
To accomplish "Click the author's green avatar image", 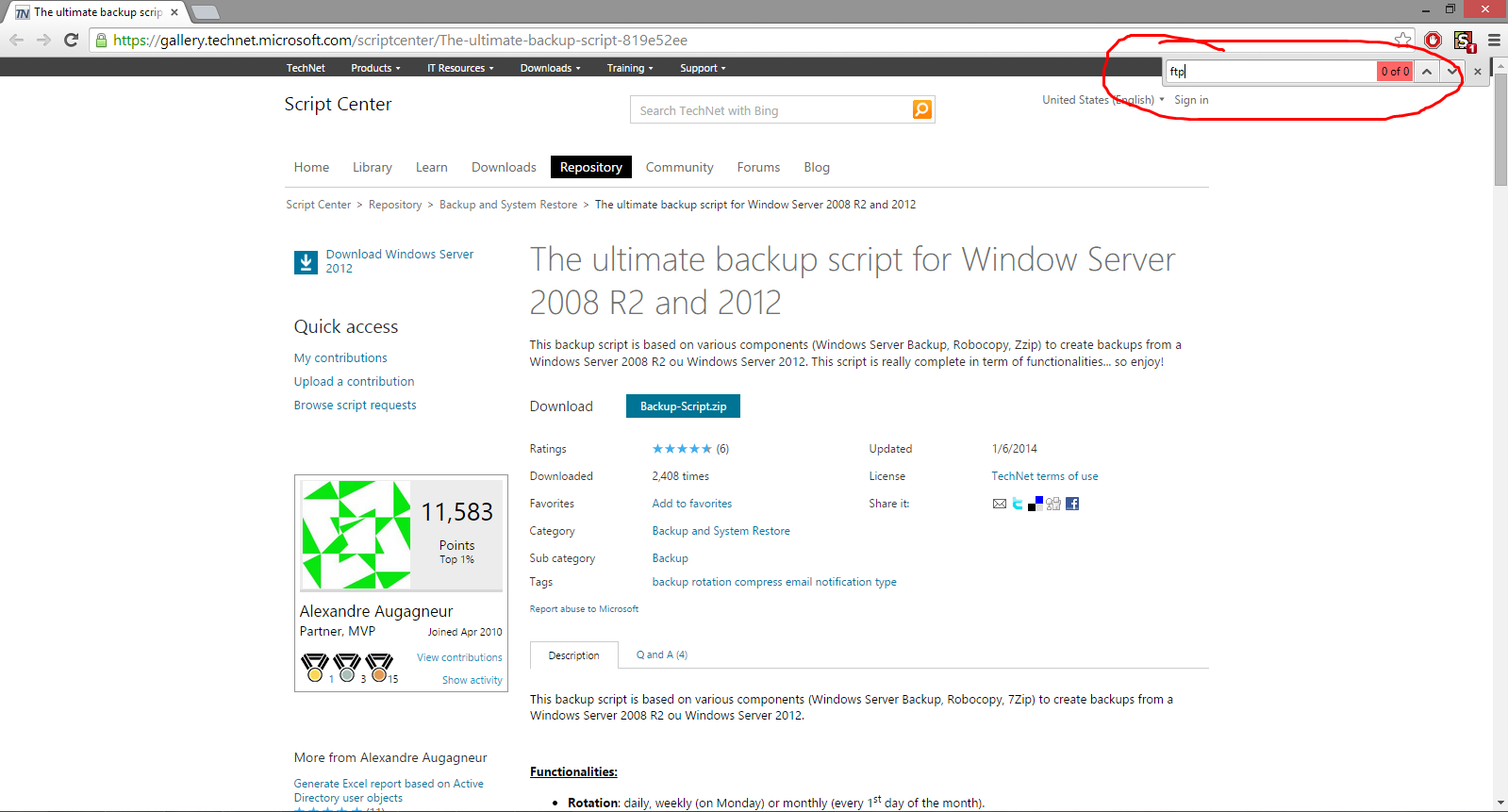I will [x=356, y=534].
